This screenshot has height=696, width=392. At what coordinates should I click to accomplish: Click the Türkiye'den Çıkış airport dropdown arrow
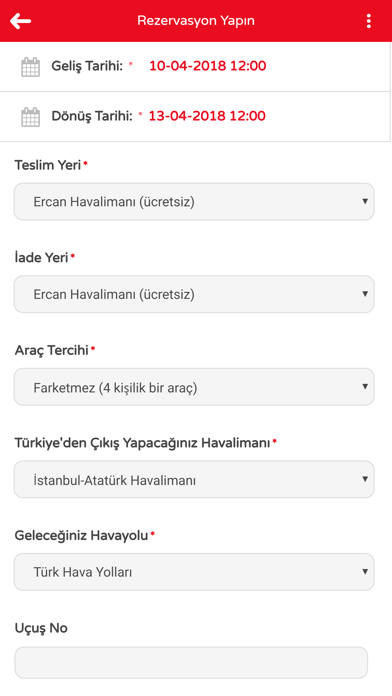click(365, 479)
